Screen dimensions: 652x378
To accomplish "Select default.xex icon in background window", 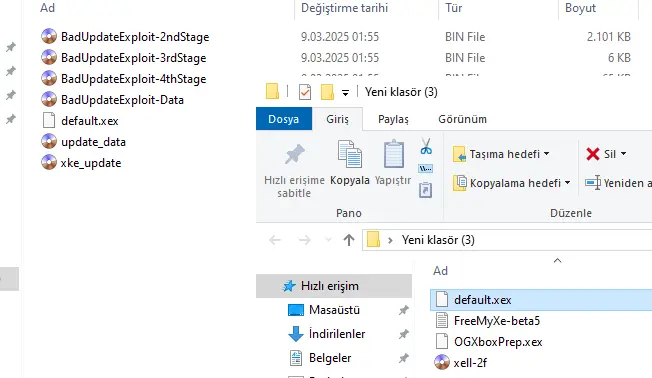I will pyautogui.click(x=49, y=121).
